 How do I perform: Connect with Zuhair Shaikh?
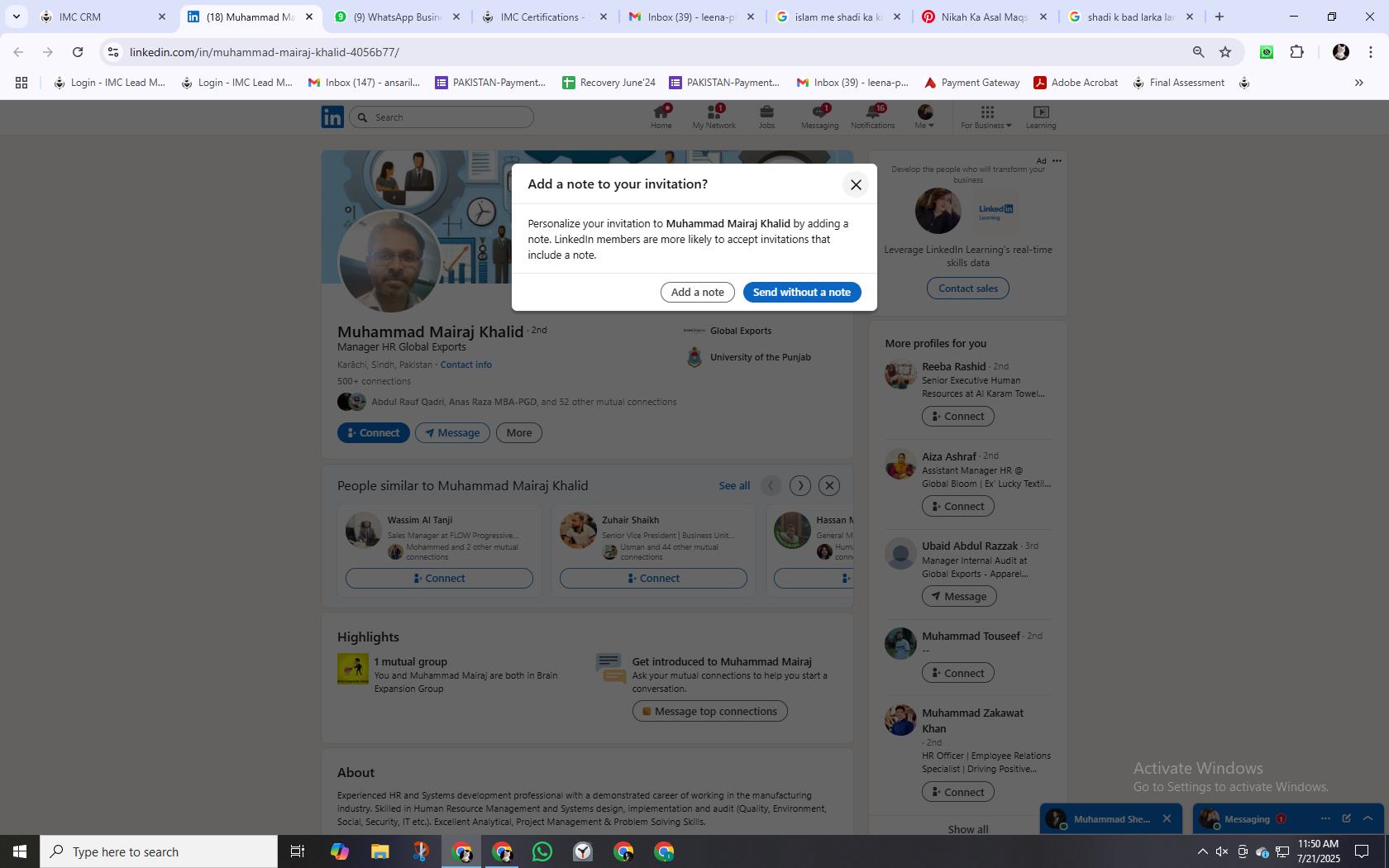pyautogui.click(x=653, y=578)
